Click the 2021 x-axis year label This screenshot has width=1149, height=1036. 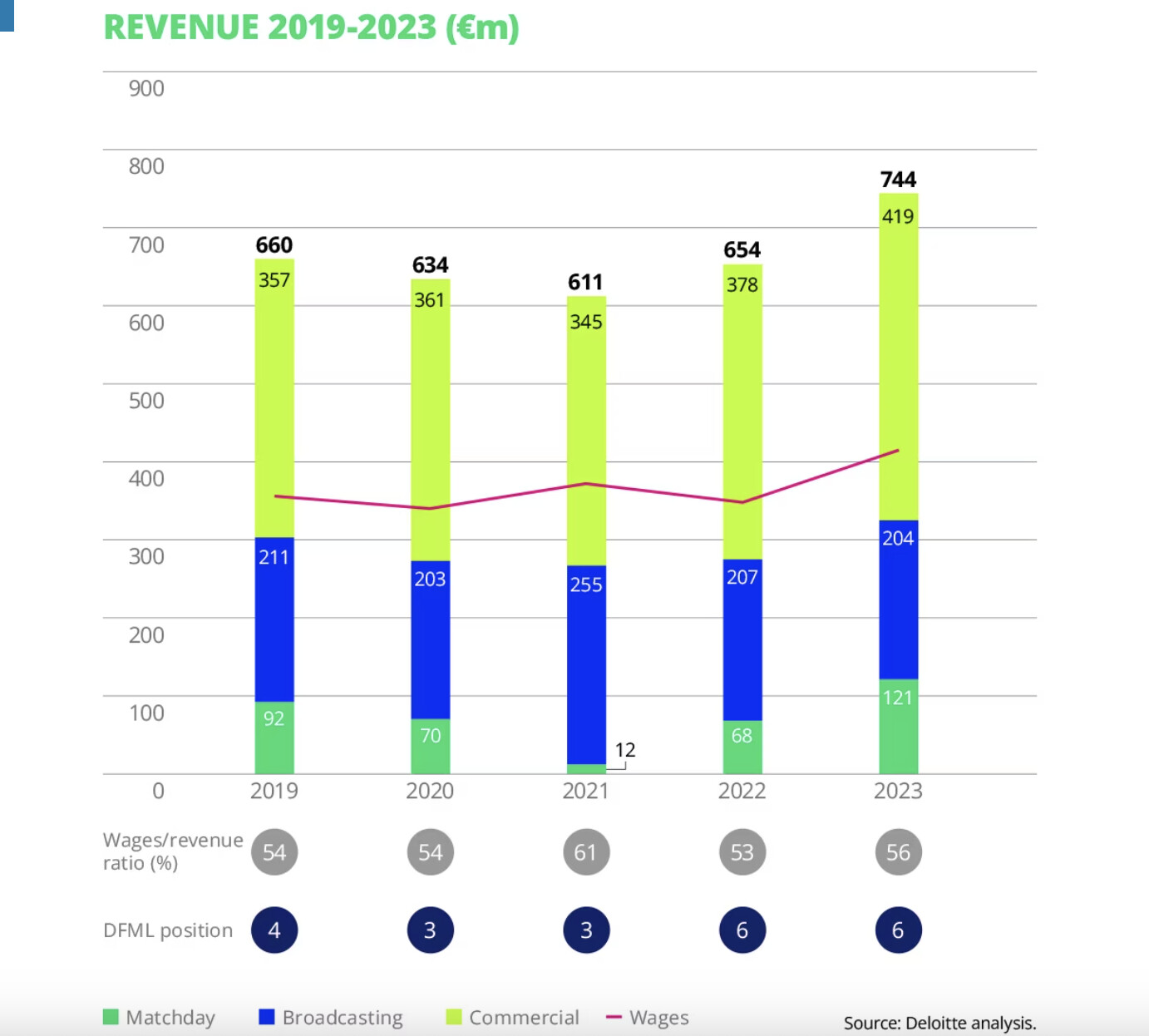tap(585, 791)
